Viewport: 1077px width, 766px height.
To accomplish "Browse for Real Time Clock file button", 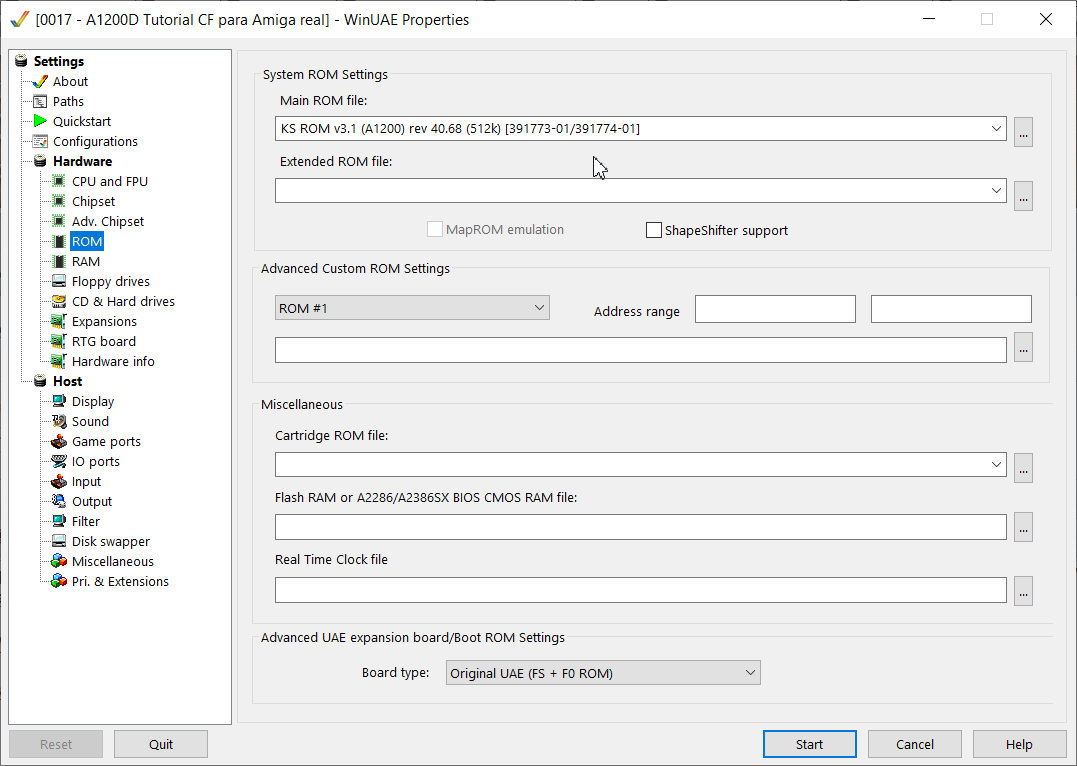I will [1023, 591].
